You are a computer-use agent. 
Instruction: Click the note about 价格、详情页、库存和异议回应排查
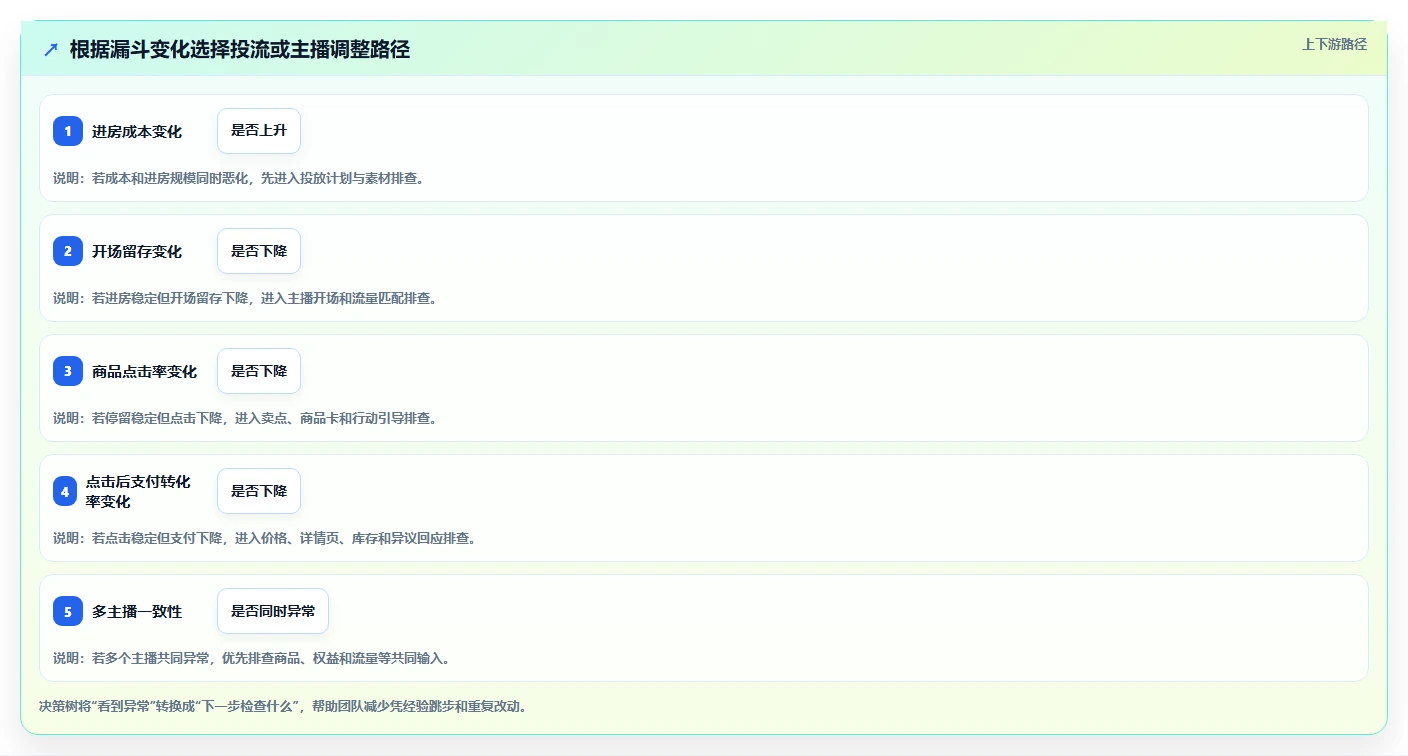tap(265, 538)
